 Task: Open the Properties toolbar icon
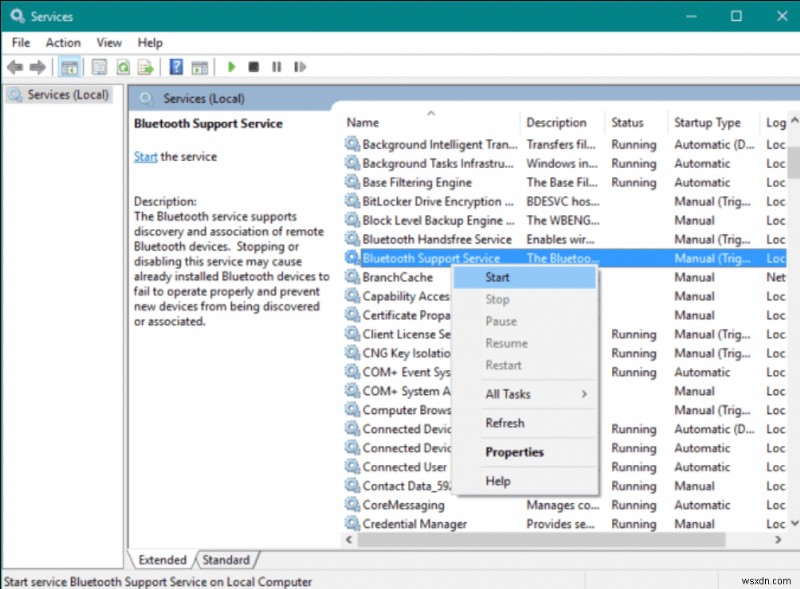[x=97, y=67]
